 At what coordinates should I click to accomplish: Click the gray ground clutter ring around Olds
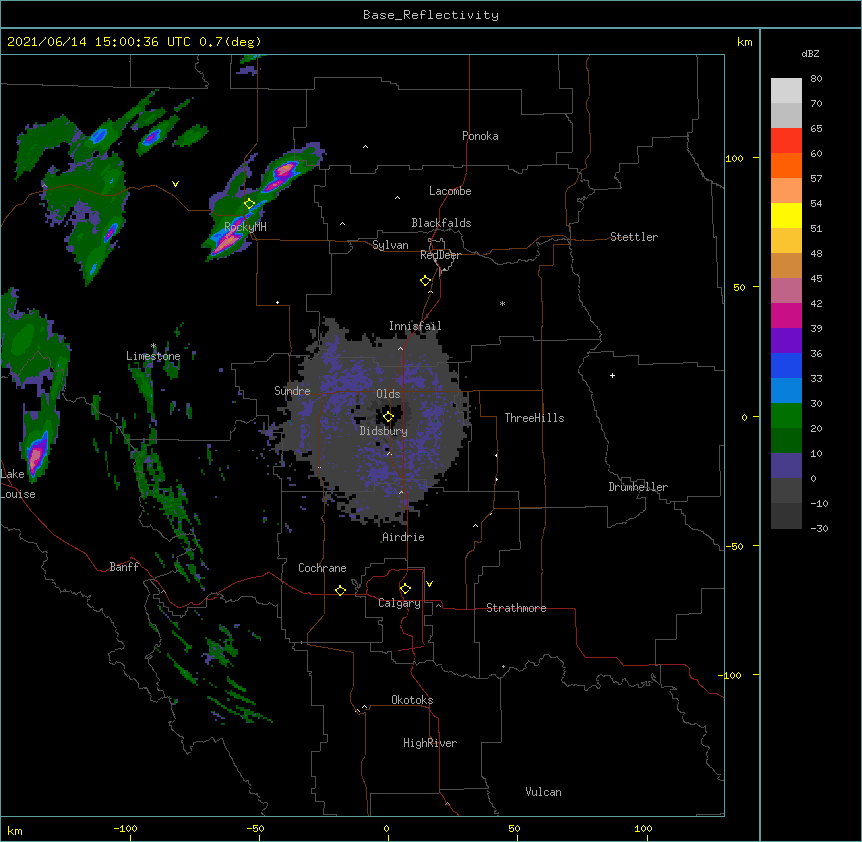(x=374, y=420)
